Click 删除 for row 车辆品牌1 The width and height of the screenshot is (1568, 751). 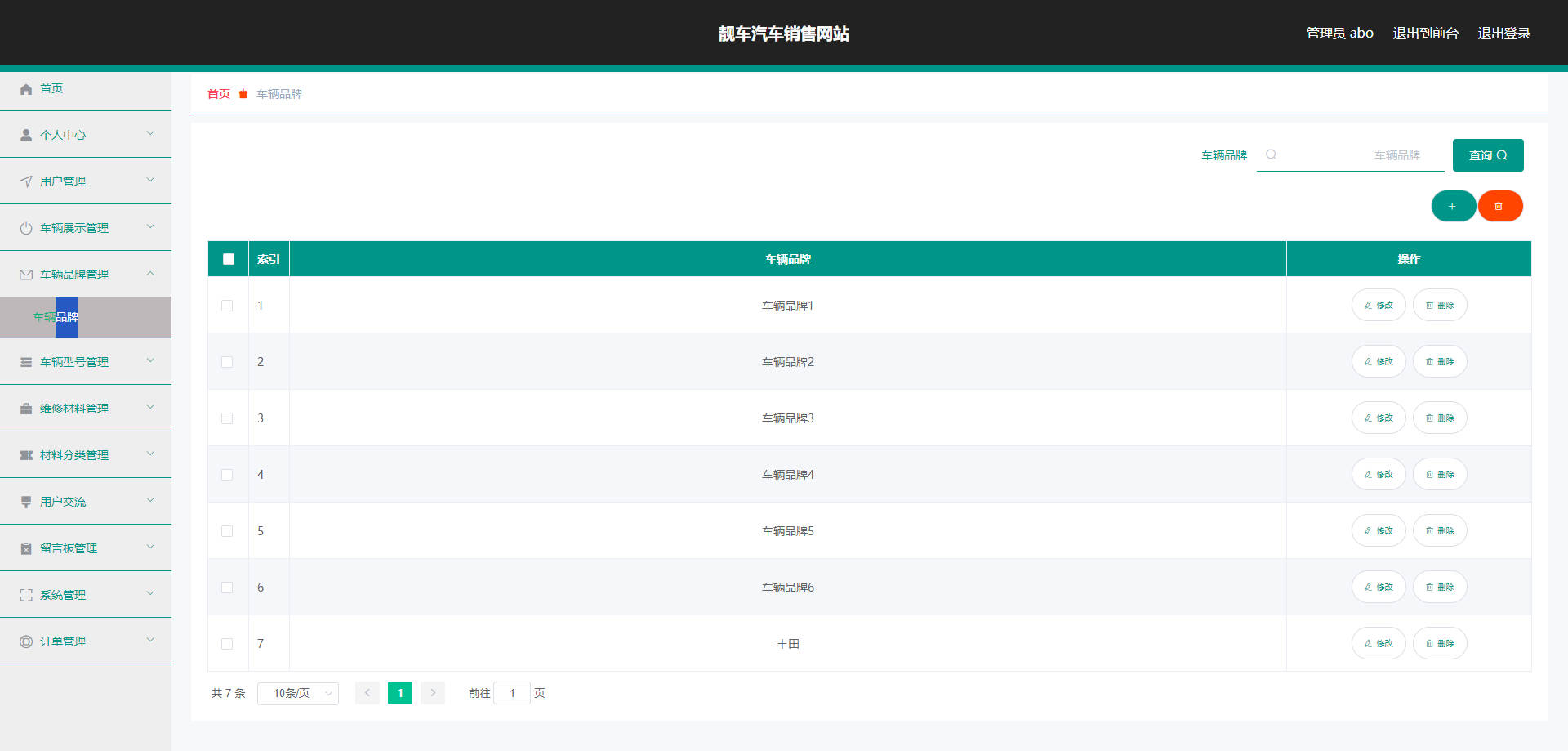[x=1440, y=305]
